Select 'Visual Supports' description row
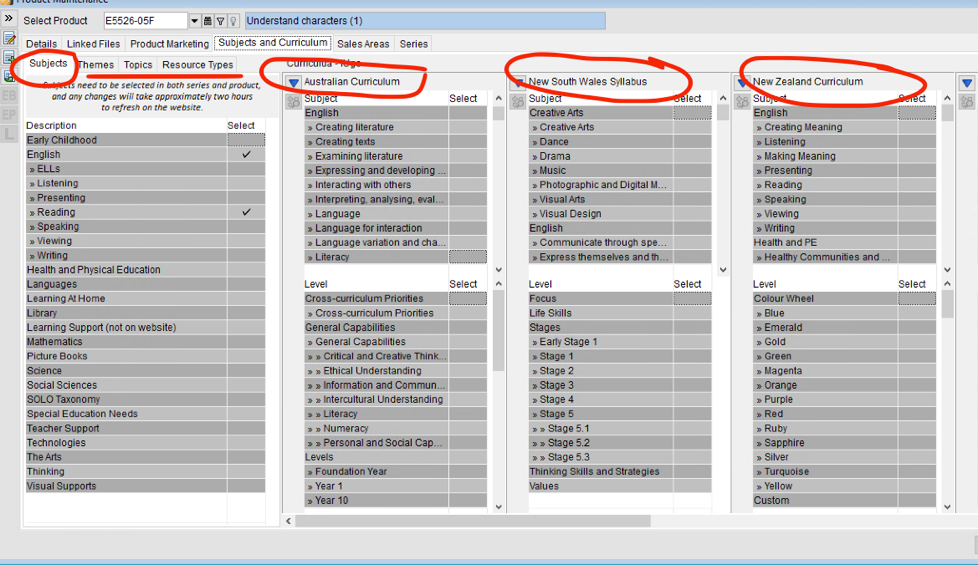 click(127, 486)
